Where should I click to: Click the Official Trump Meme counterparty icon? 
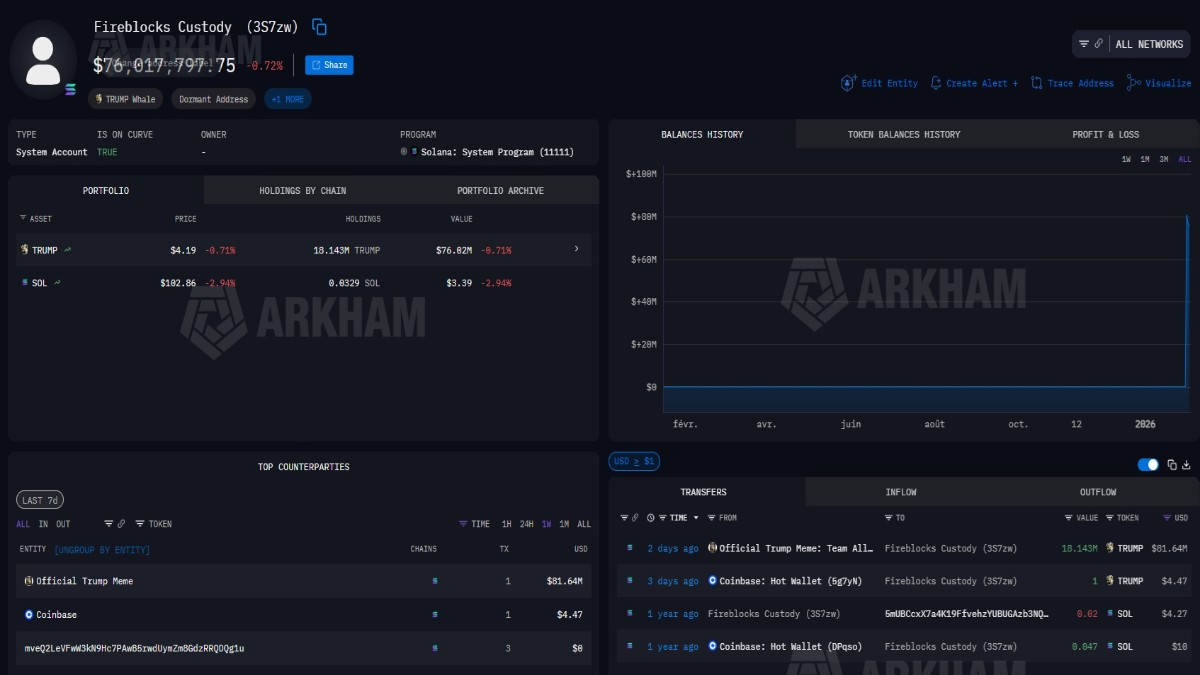pos(29,581)
